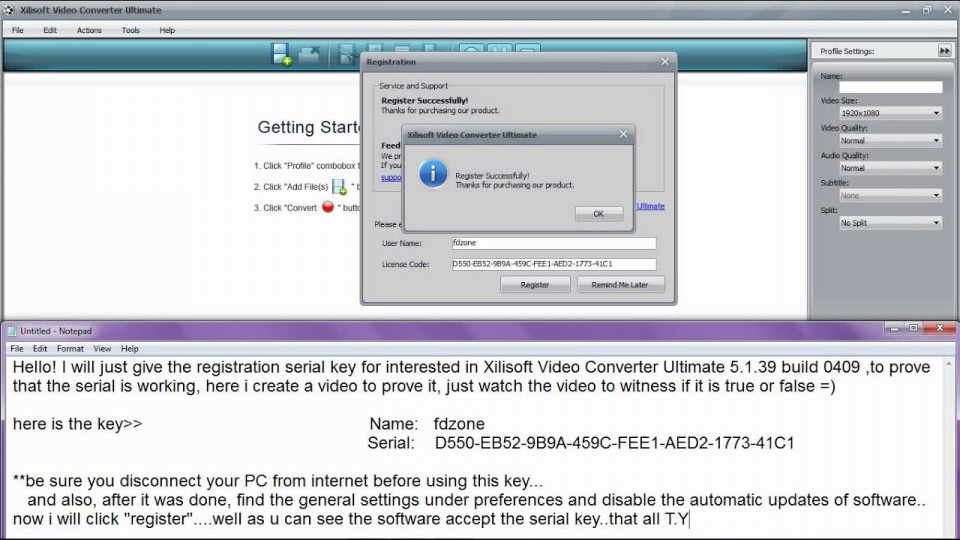Click the Remove file toolbar icon
Viewport: 960px width, 540px height.
click(309, 54)
